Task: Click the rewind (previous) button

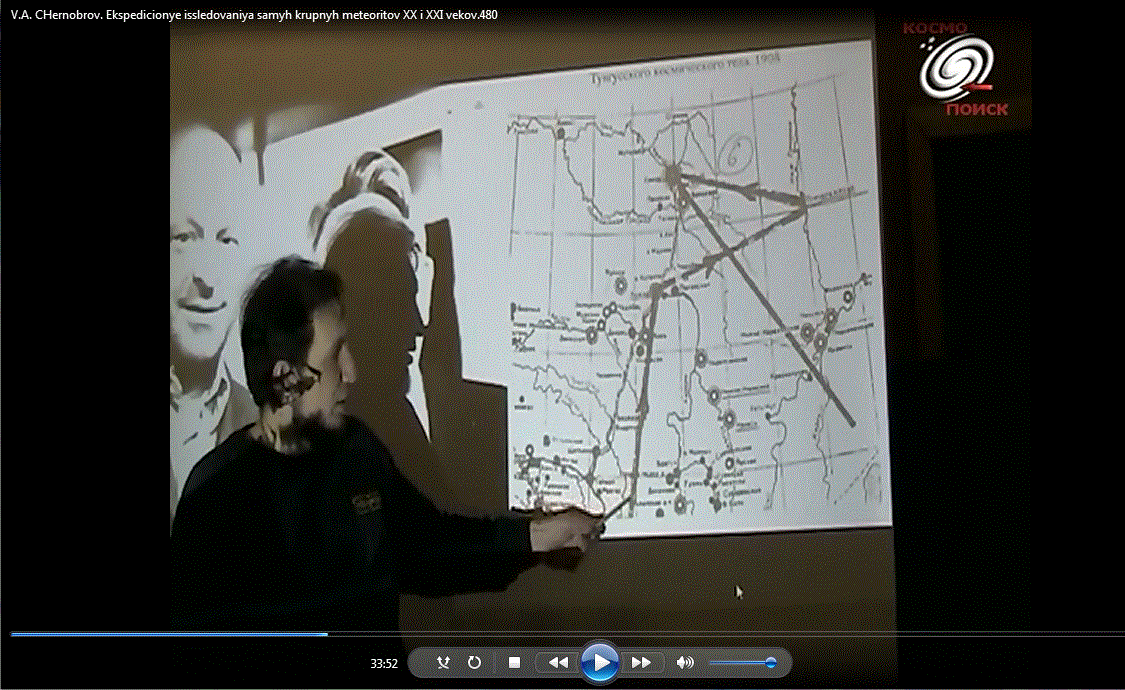Action: tap(558, 663)
